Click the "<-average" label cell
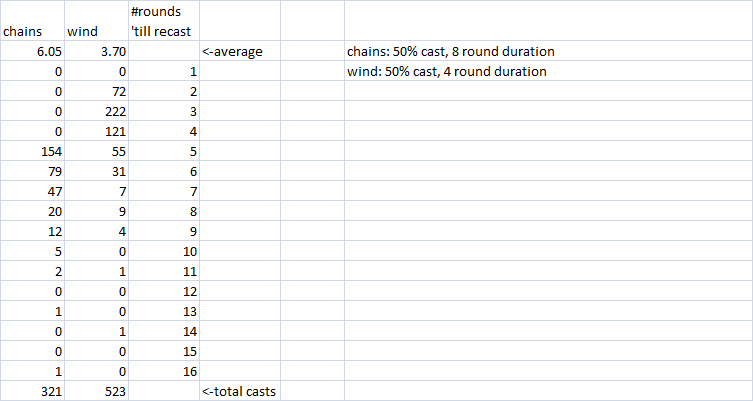 (x=239, y=51)
